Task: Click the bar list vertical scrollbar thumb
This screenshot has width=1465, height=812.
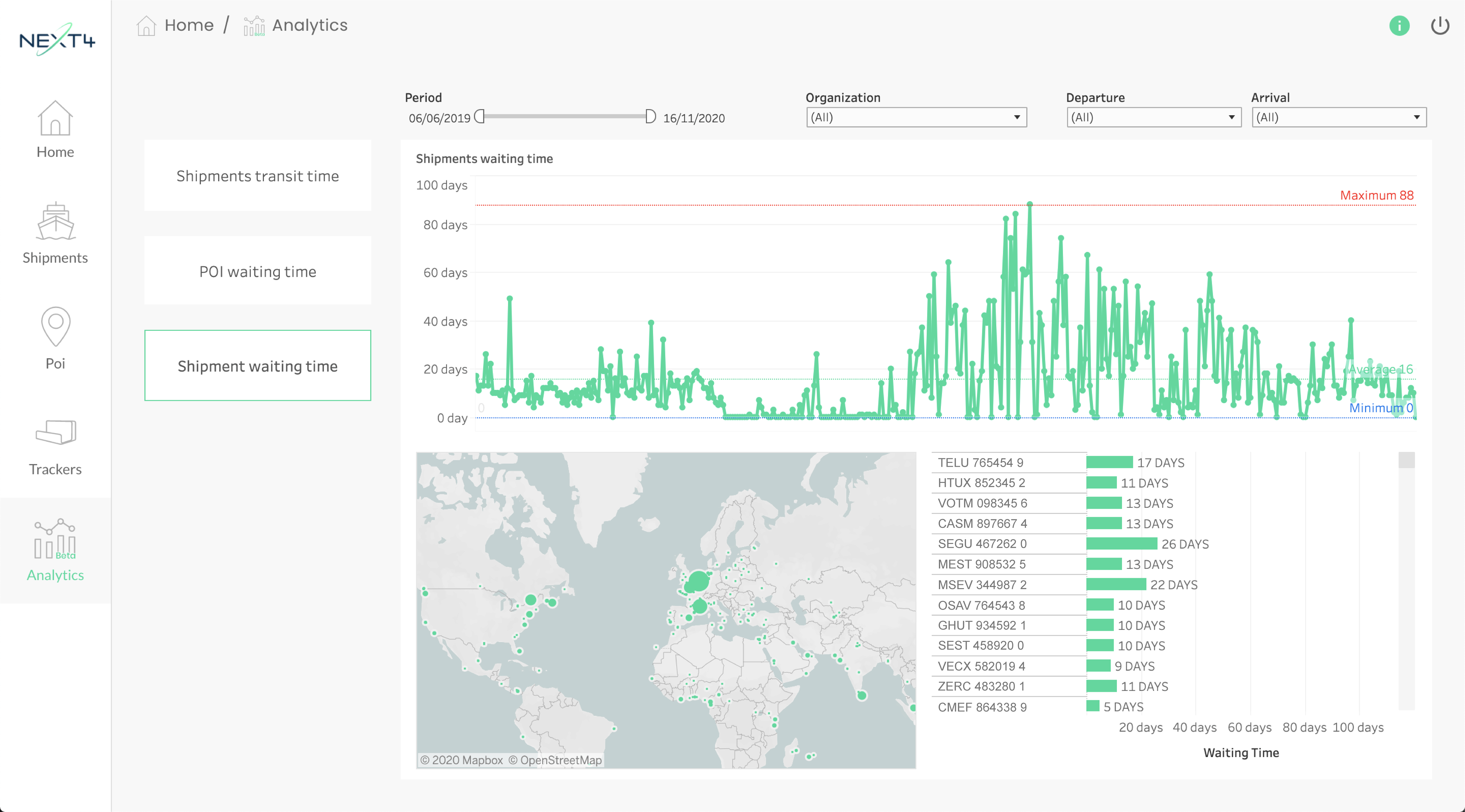Action: click(x=1406, y=460)
